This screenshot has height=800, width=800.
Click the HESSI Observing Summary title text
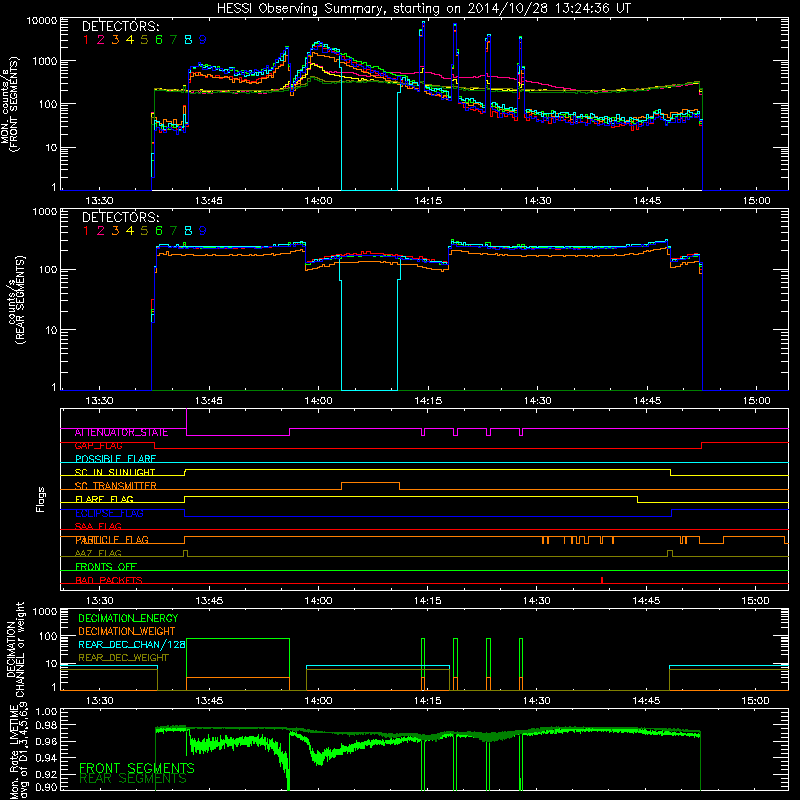(423, 9)
